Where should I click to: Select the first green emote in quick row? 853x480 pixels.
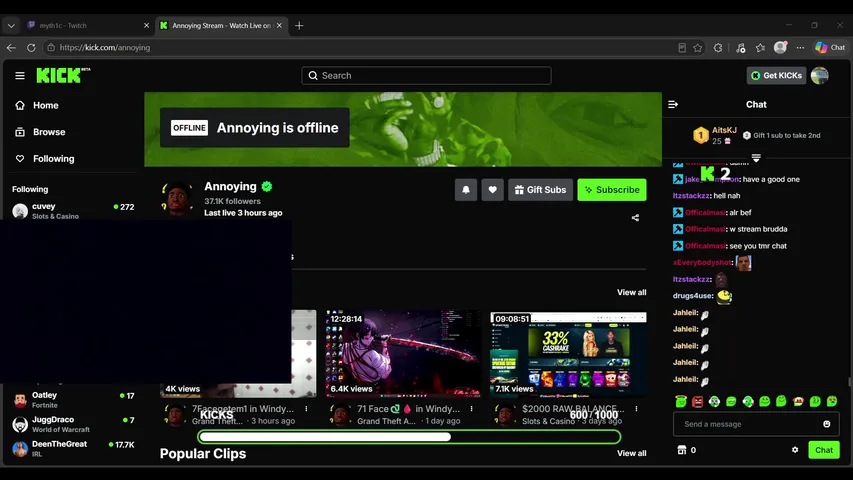[x=681, y=402]
